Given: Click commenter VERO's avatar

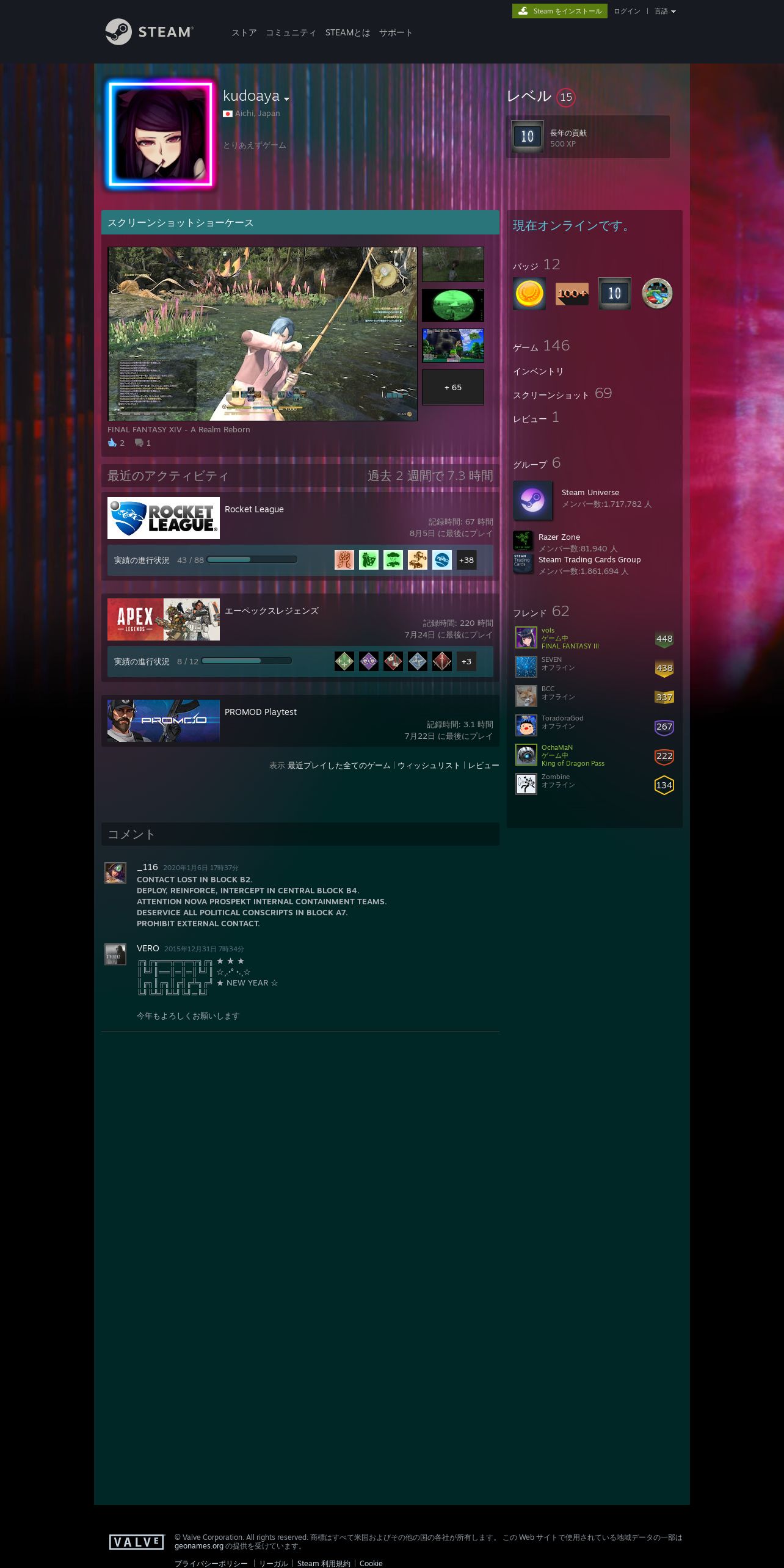Looking at the screenshot, I should pos(115,954).
